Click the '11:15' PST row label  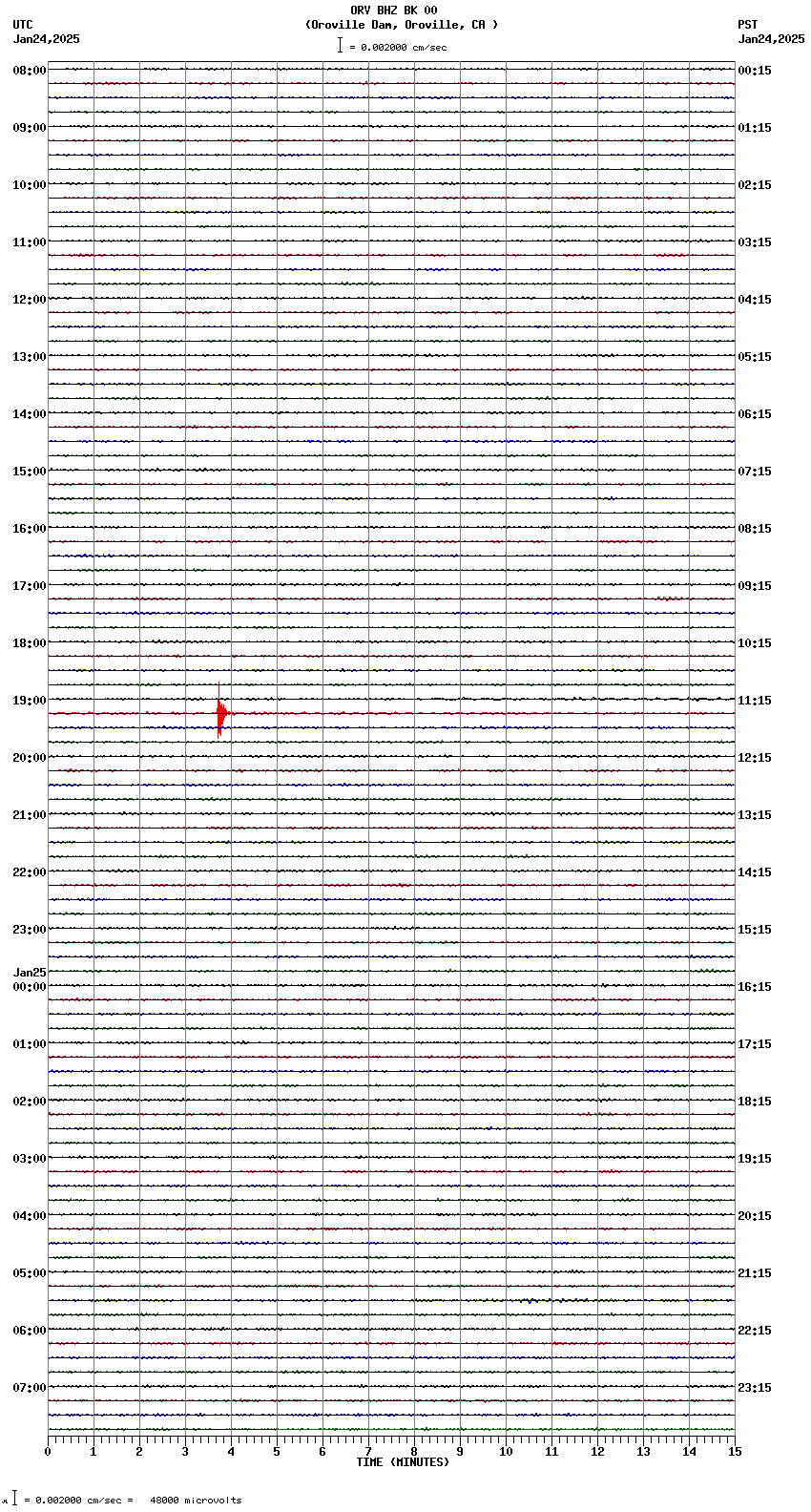[755, 701]
